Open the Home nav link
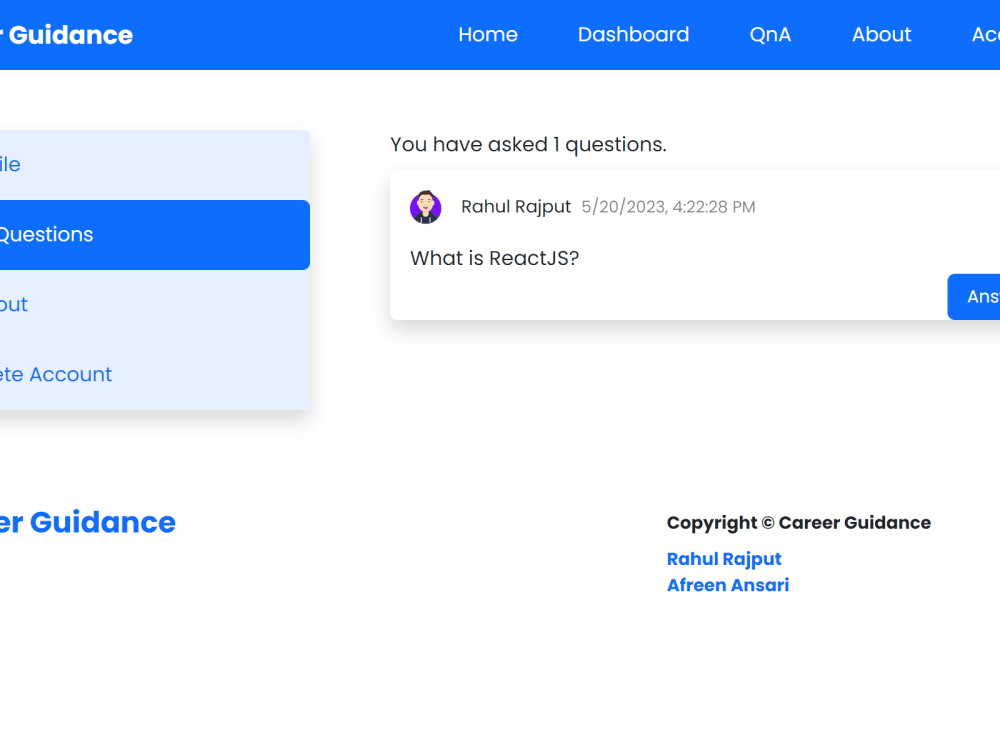 pos(488,34)
